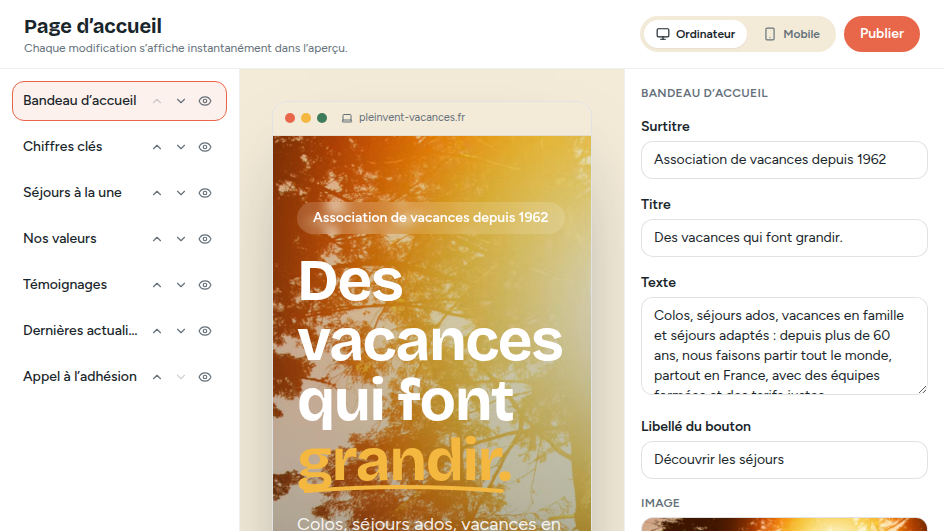Image resolution: width=944 pixels, height=531 pixels.
Task: Edit the Texte textarea
Action: click(784, 346)
